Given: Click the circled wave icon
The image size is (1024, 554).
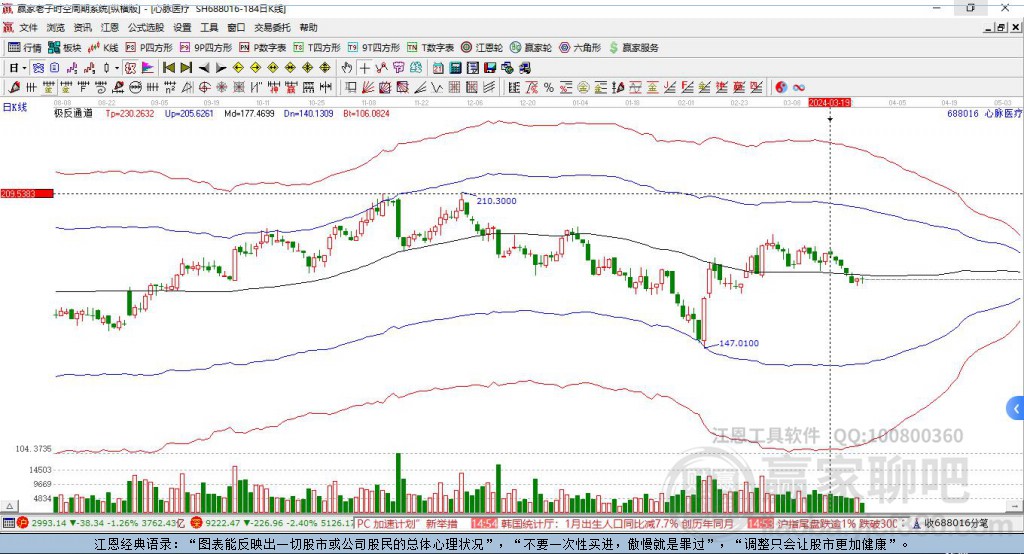Looking at the screenshot, I should (x=136, y=87).
